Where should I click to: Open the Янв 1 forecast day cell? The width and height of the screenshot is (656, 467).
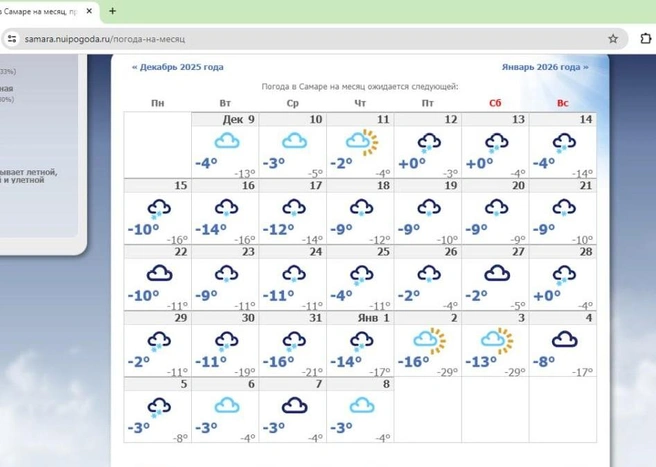(x=360, y=344)
